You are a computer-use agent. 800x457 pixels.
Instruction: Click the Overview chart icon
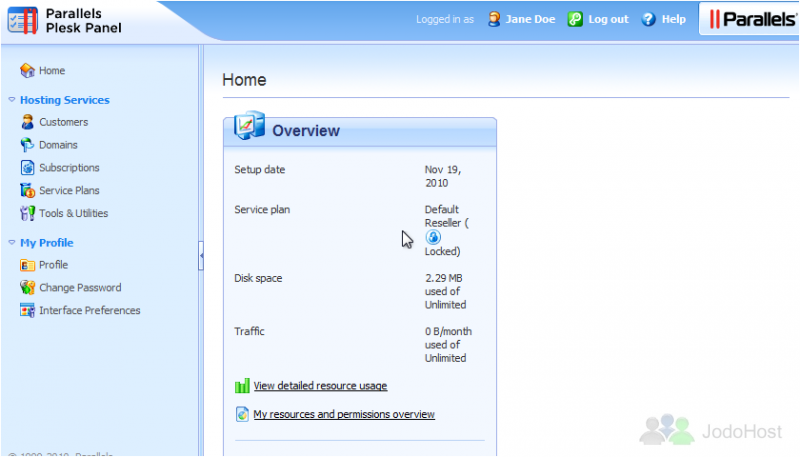coord(249,125)
